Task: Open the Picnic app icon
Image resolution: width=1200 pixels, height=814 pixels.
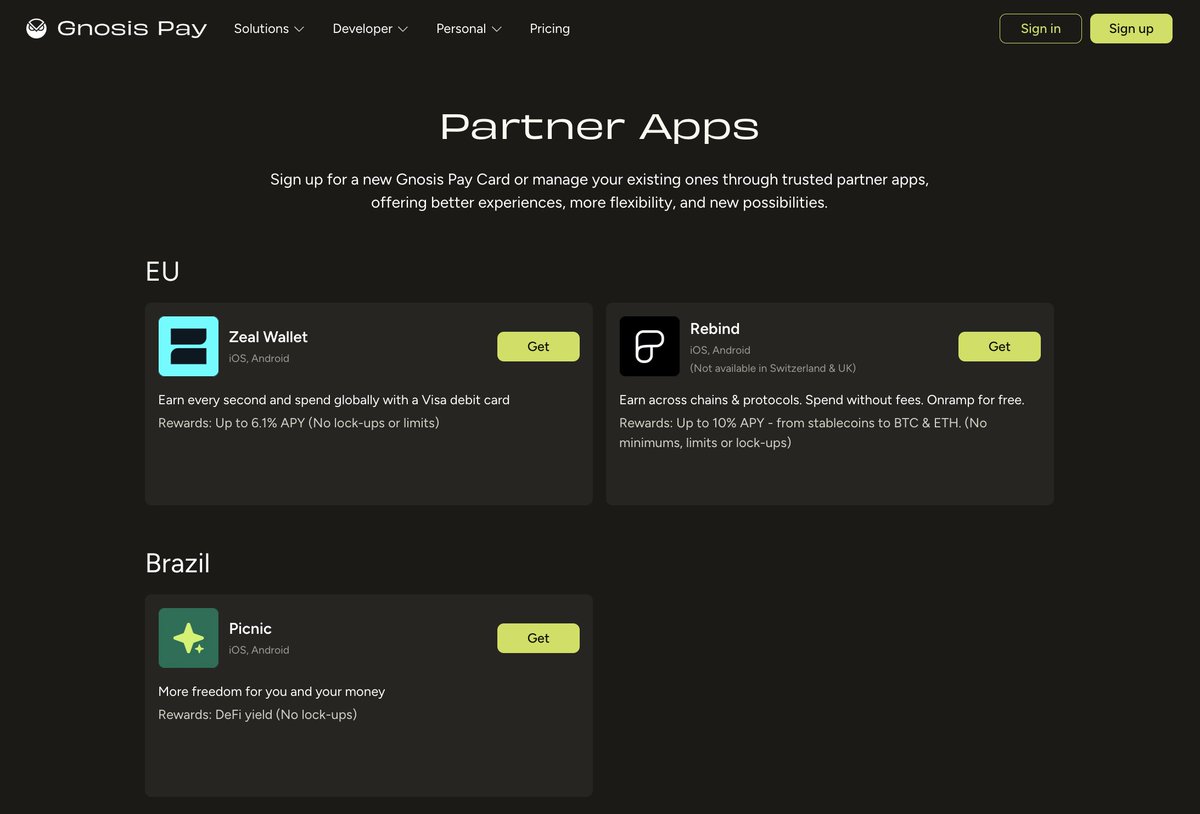Action: pos(188,638)
